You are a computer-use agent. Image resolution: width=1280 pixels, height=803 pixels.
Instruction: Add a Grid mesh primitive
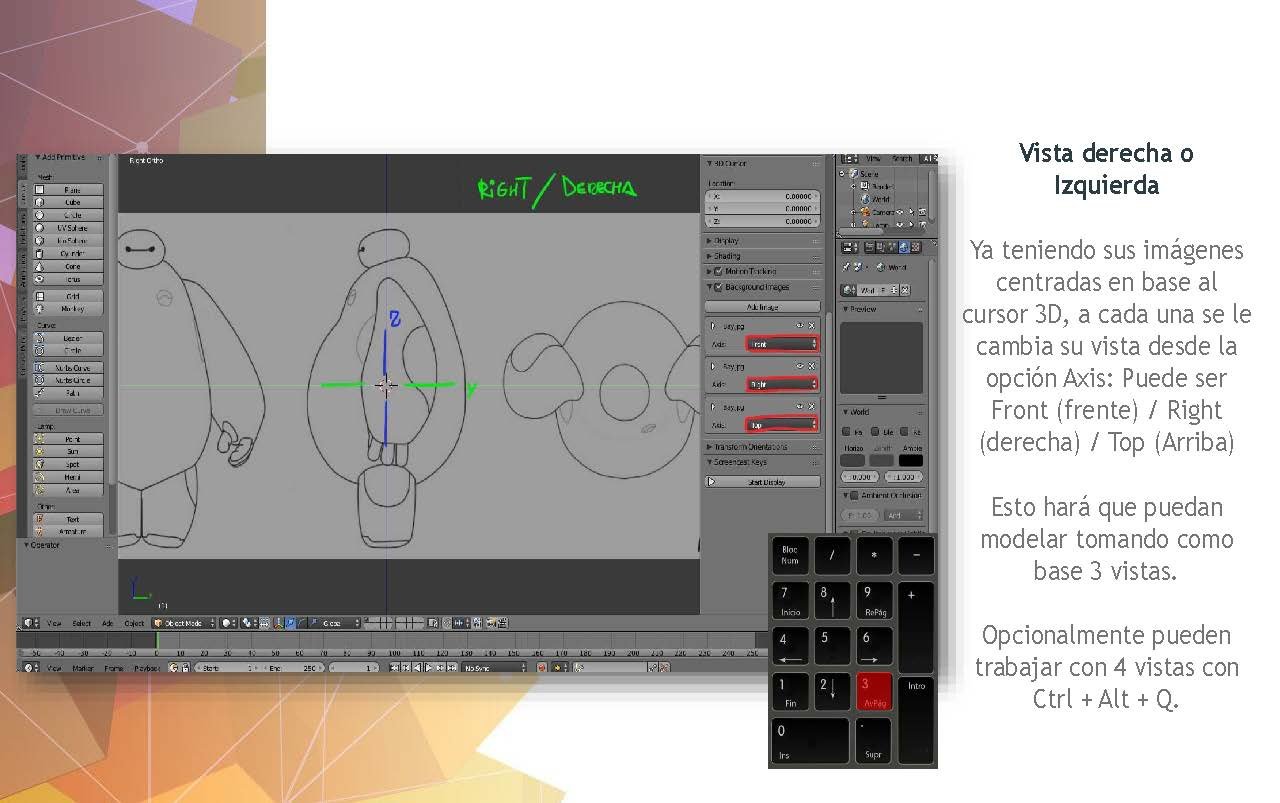click(68, 296)
